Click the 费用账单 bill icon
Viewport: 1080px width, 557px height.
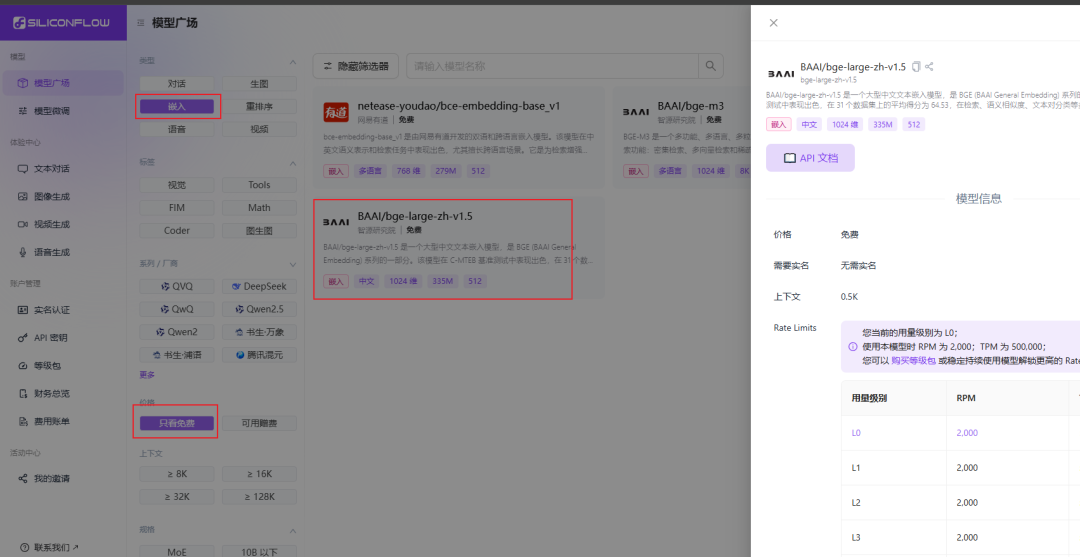point(23,421)
